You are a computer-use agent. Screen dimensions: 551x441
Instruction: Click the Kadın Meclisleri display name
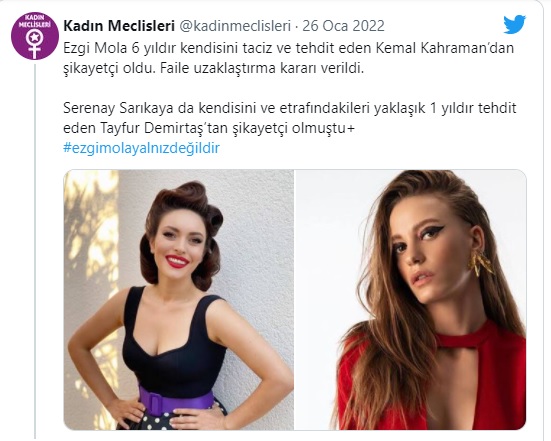(119, 26)
